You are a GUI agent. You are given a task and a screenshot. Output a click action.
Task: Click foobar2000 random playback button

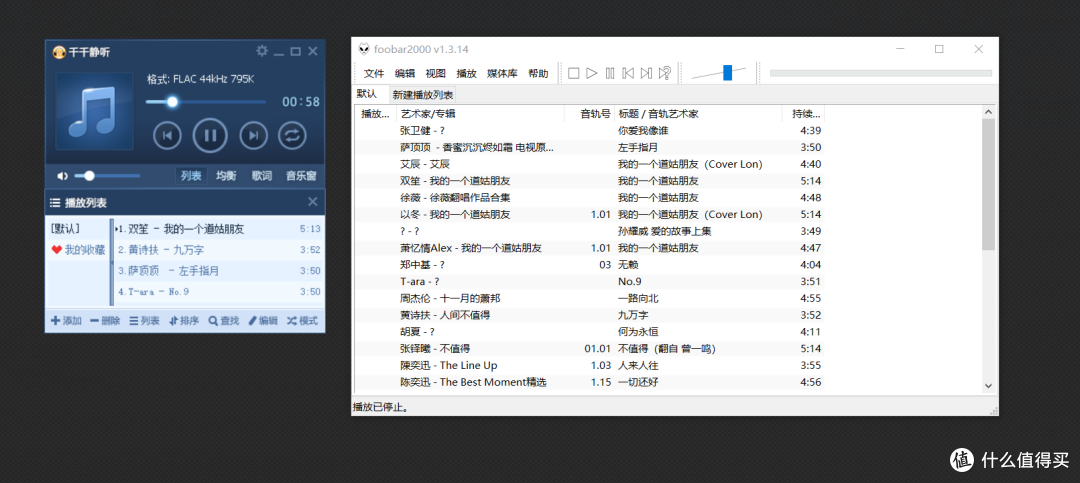click(x=665, y=73)
